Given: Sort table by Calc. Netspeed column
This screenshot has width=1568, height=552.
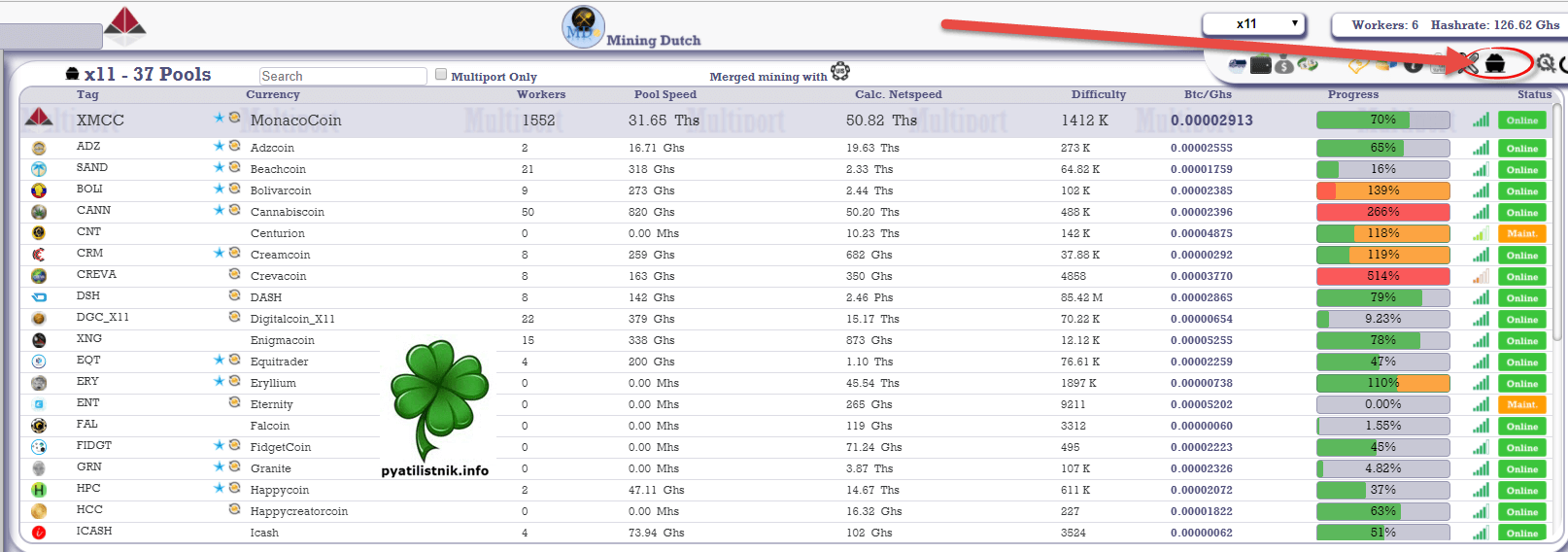Looking at the screenshot, I should click(x=899, y=94).
